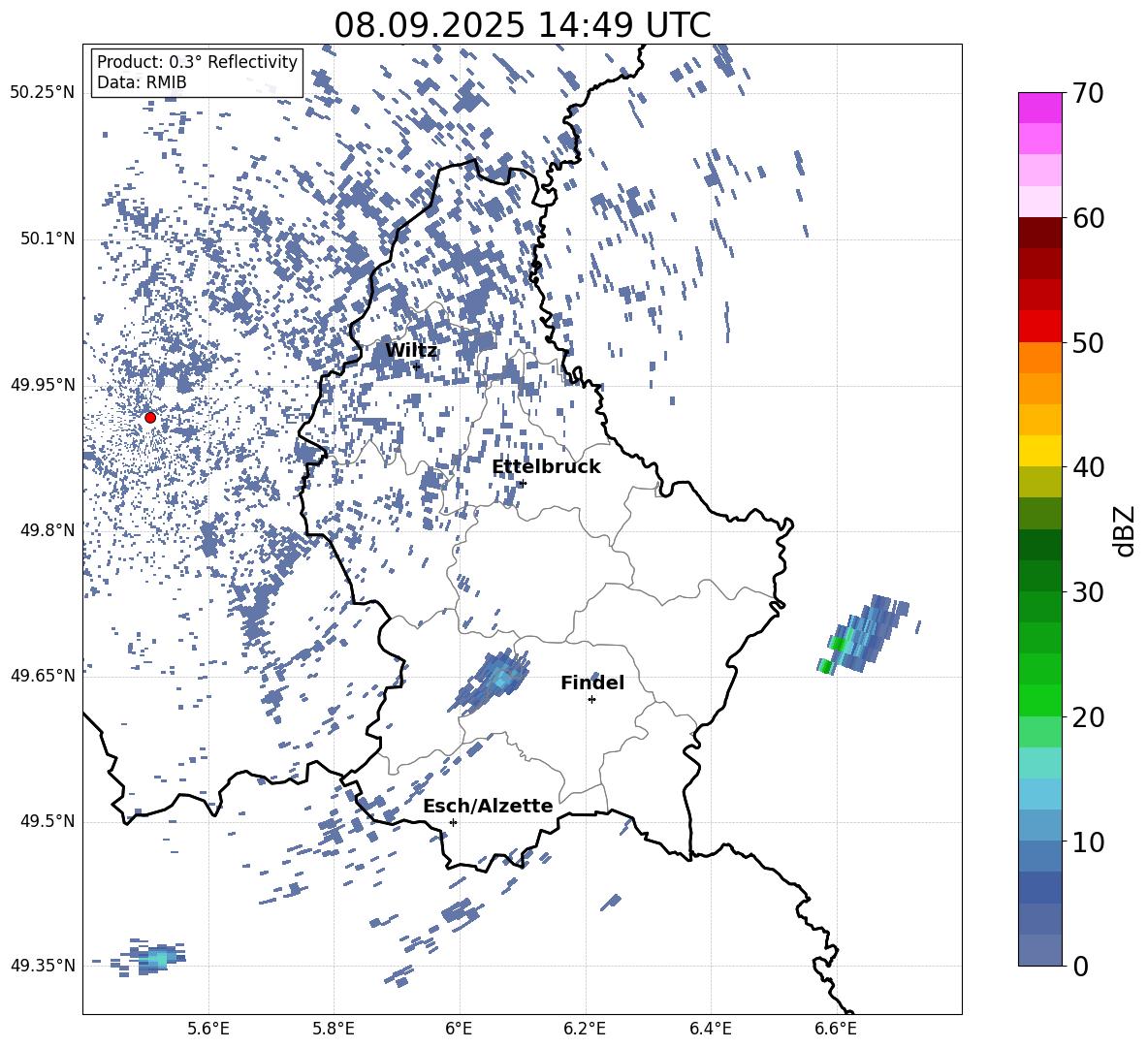Click the colorbar tick value 20
Screen dimensions: 1148x1048
pyautogui.click(x=1088, y=716)
